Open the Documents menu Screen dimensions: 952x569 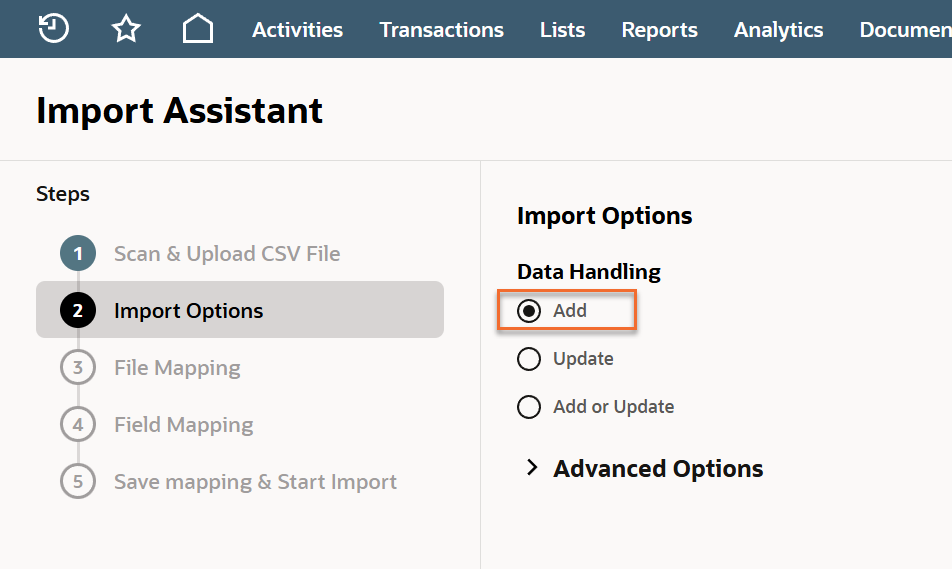(x=904, y=30)
